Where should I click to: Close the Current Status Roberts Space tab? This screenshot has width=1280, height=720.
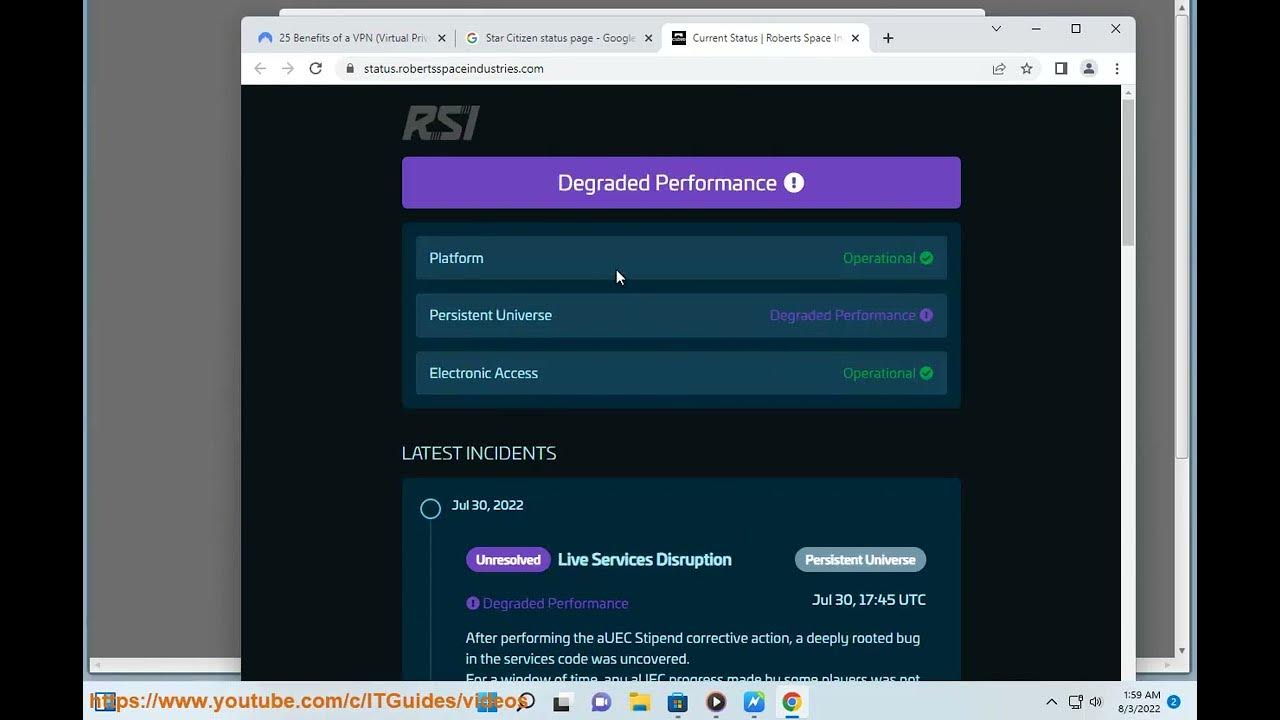[x=855, y=38]
